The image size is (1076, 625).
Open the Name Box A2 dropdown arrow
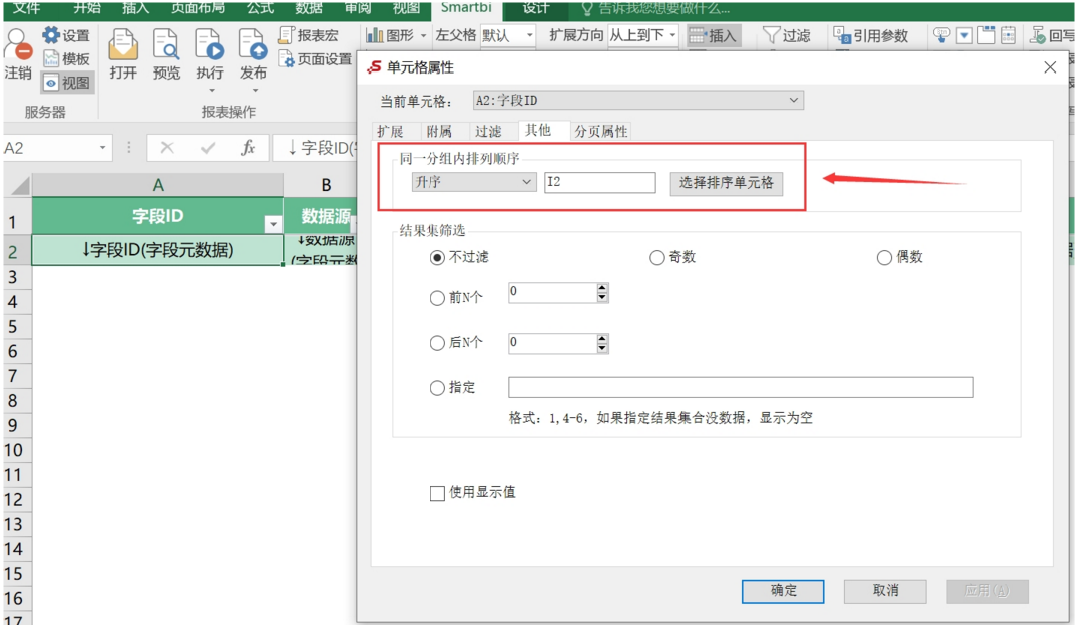click(102, 148)
